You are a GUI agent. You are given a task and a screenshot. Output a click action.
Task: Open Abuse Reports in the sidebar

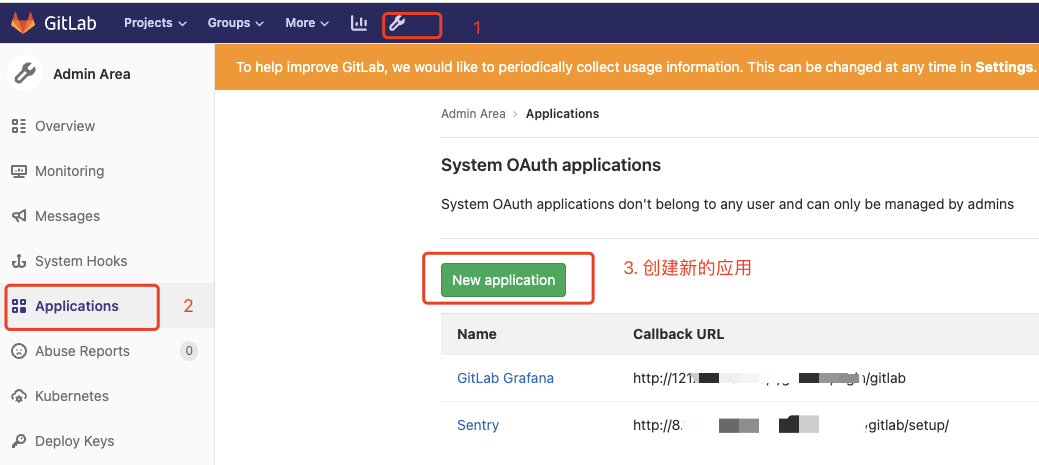[x=82, y=351]
